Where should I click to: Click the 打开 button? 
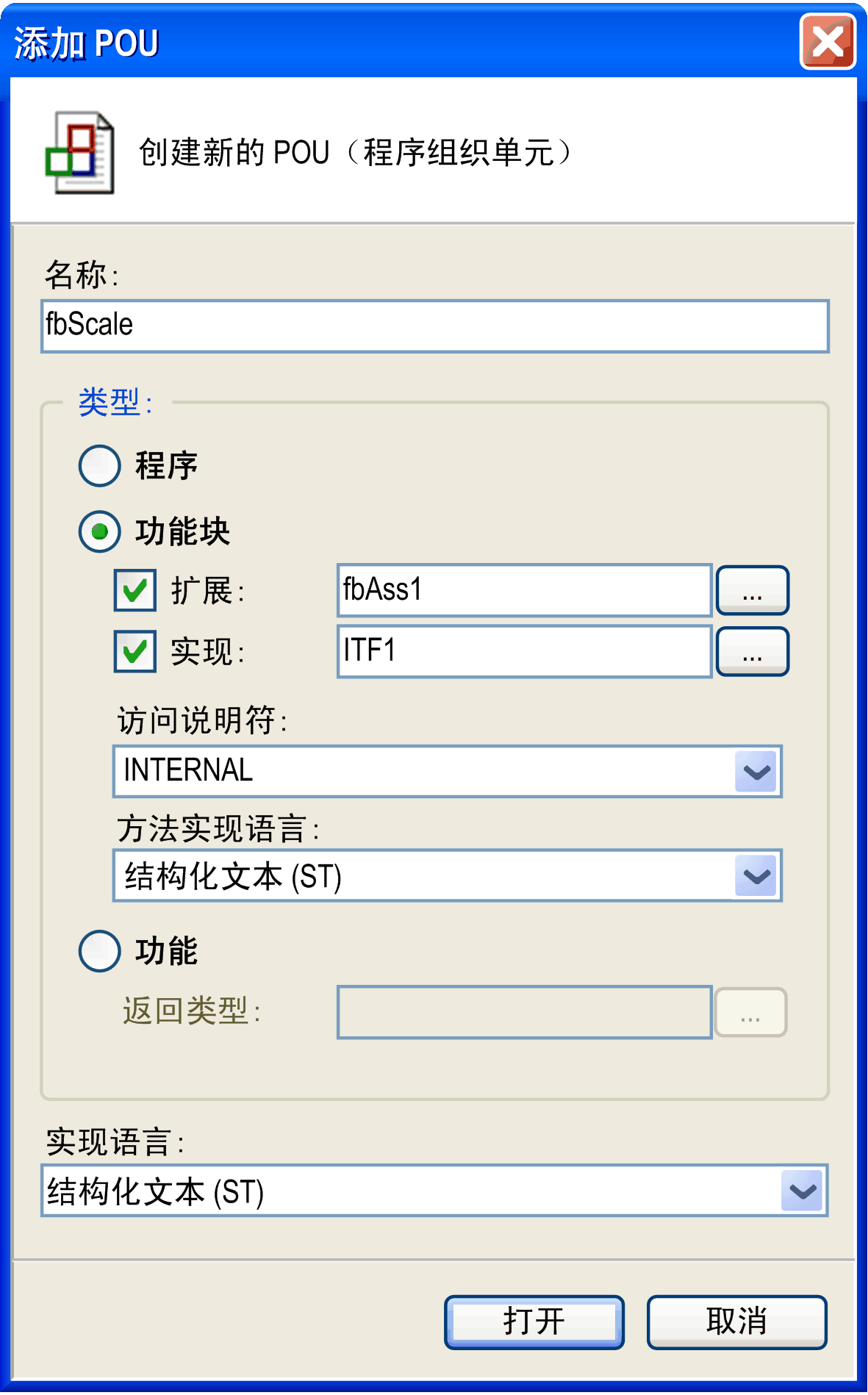[x=534, y=1322]
